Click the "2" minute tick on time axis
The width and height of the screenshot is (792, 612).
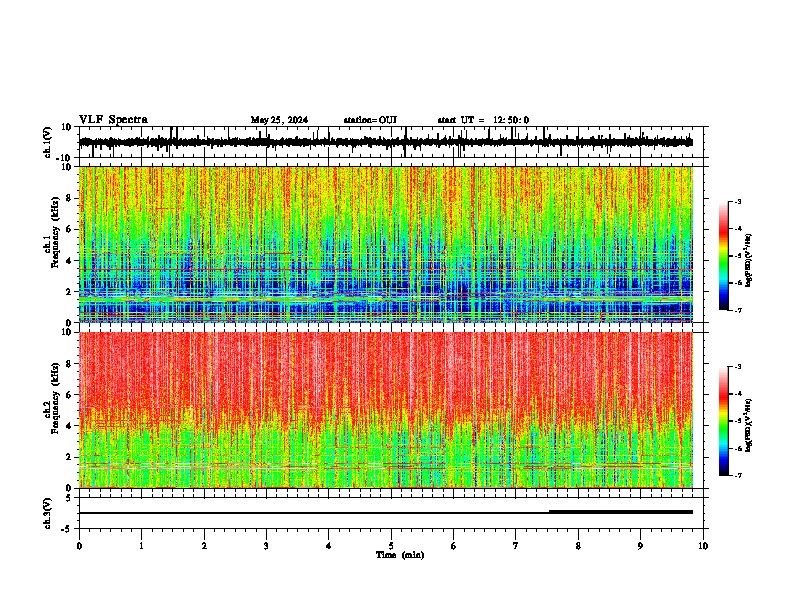204,546
